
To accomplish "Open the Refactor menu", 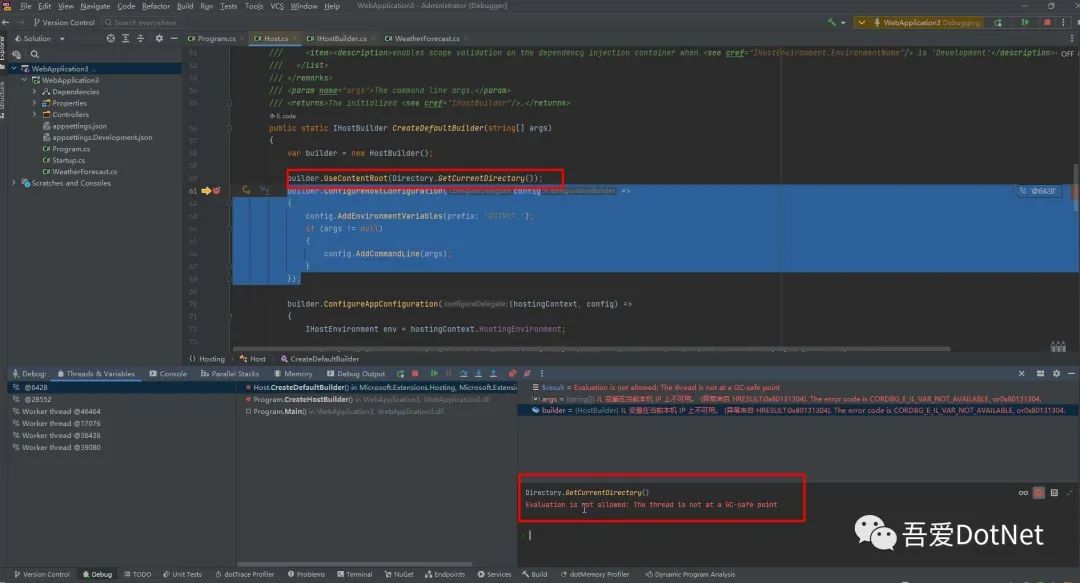I will coord(156,6).
